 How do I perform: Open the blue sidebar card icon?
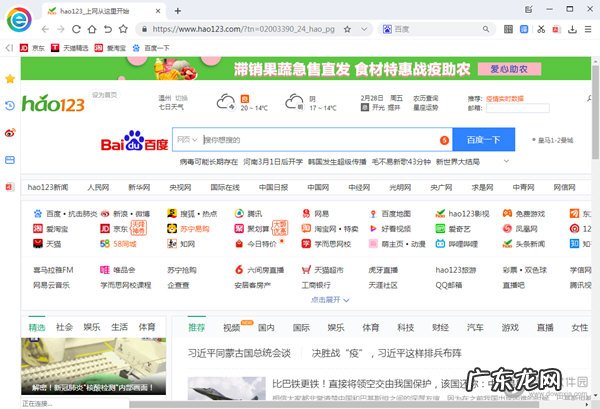click(x=10, y=160)
